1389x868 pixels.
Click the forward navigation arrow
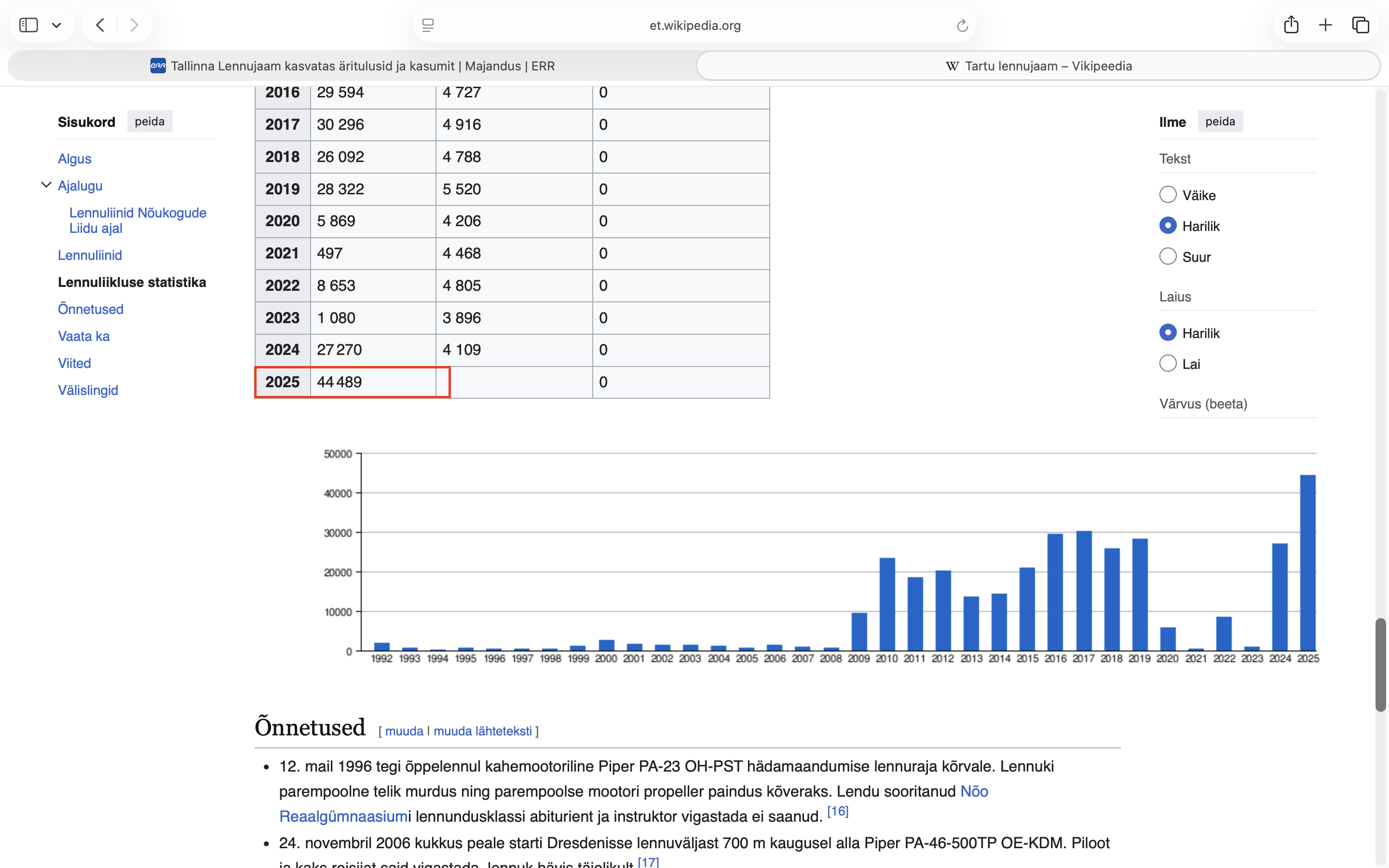point(134,25)
